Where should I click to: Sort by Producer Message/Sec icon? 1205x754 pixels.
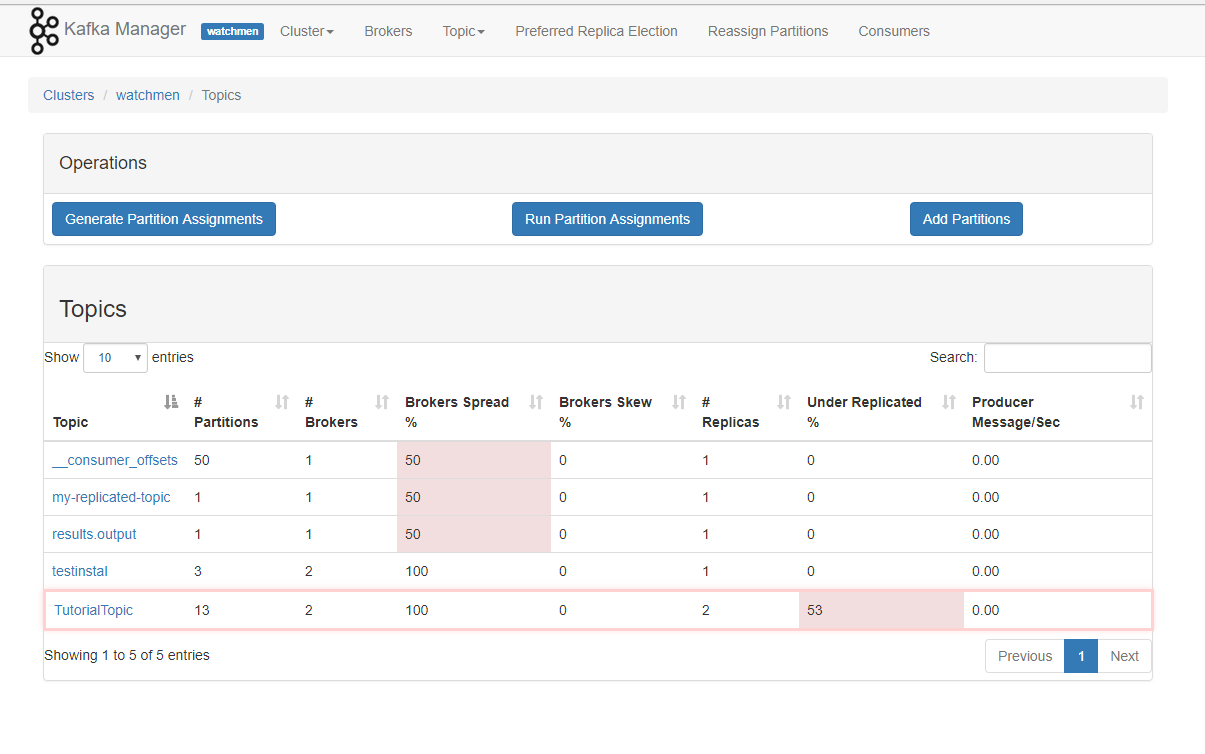pyautogui.click(x=1136, y=402)
